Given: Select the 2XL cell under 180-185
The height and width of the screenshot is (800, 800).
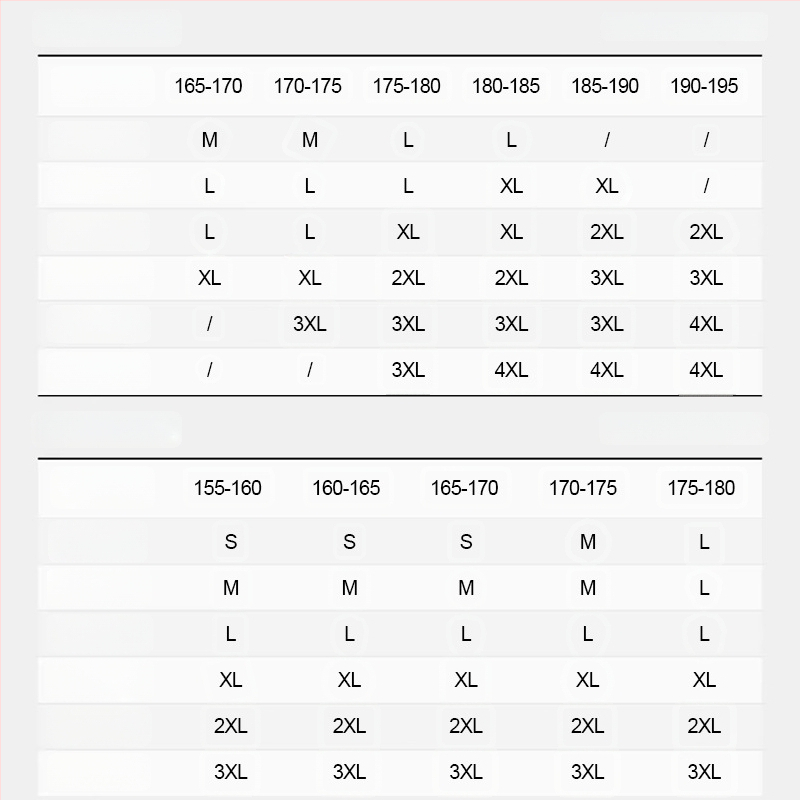Looking at the screenshot, I should pos(511,278).
